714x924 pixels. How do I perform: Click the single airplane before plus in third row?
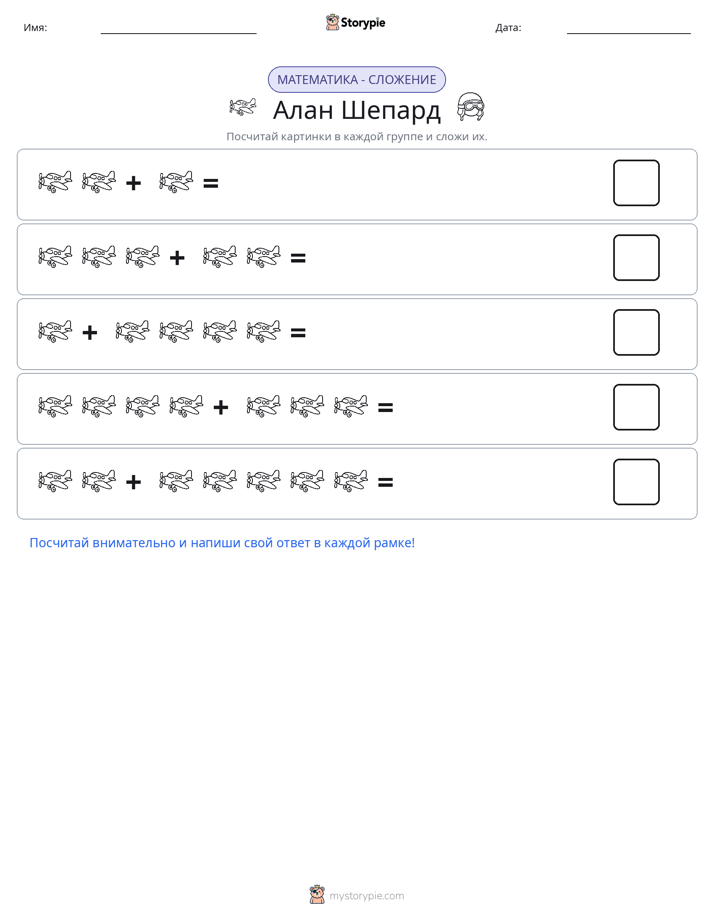[55, 331]
